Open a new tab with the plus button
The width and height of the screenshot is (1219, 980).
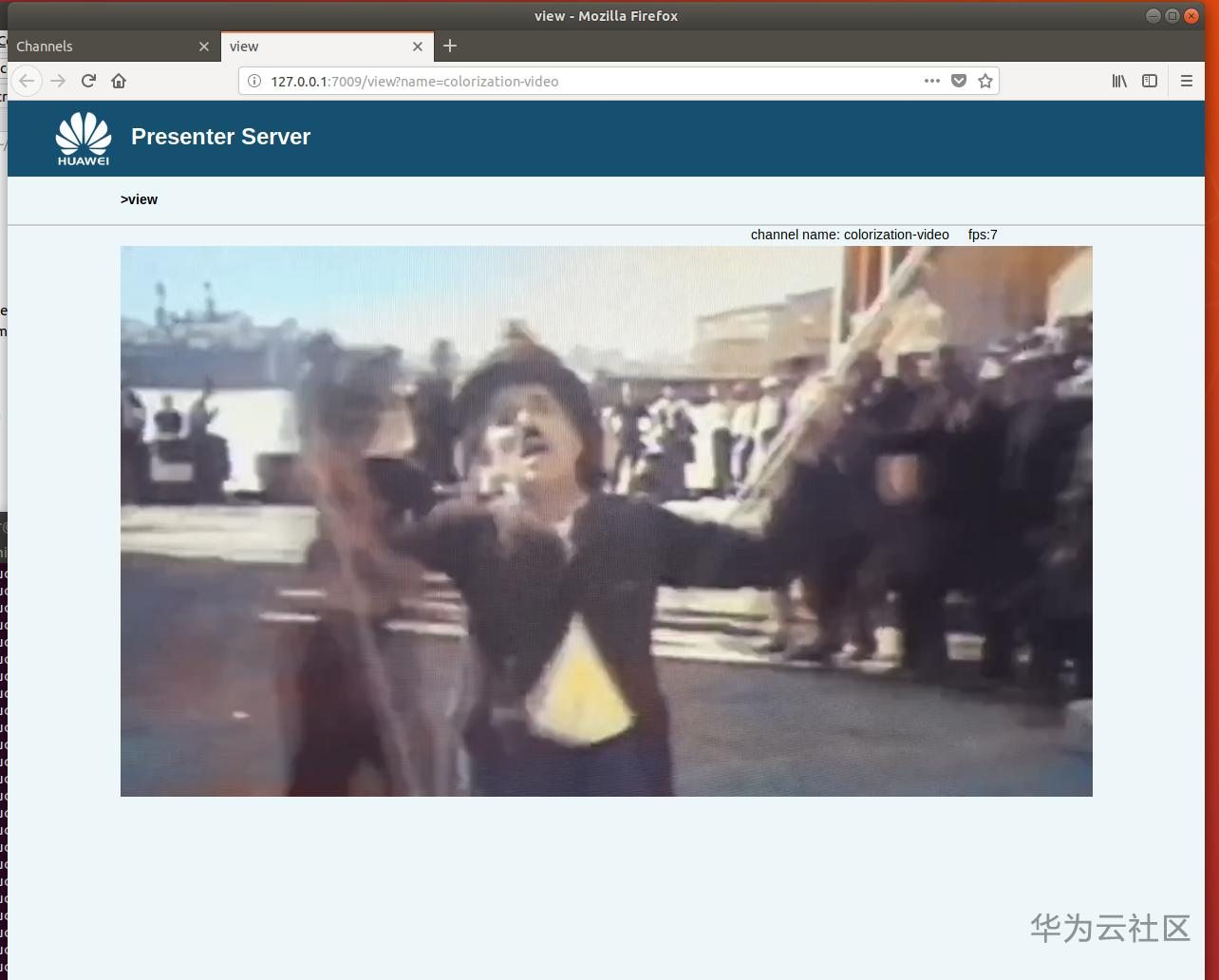450,46
